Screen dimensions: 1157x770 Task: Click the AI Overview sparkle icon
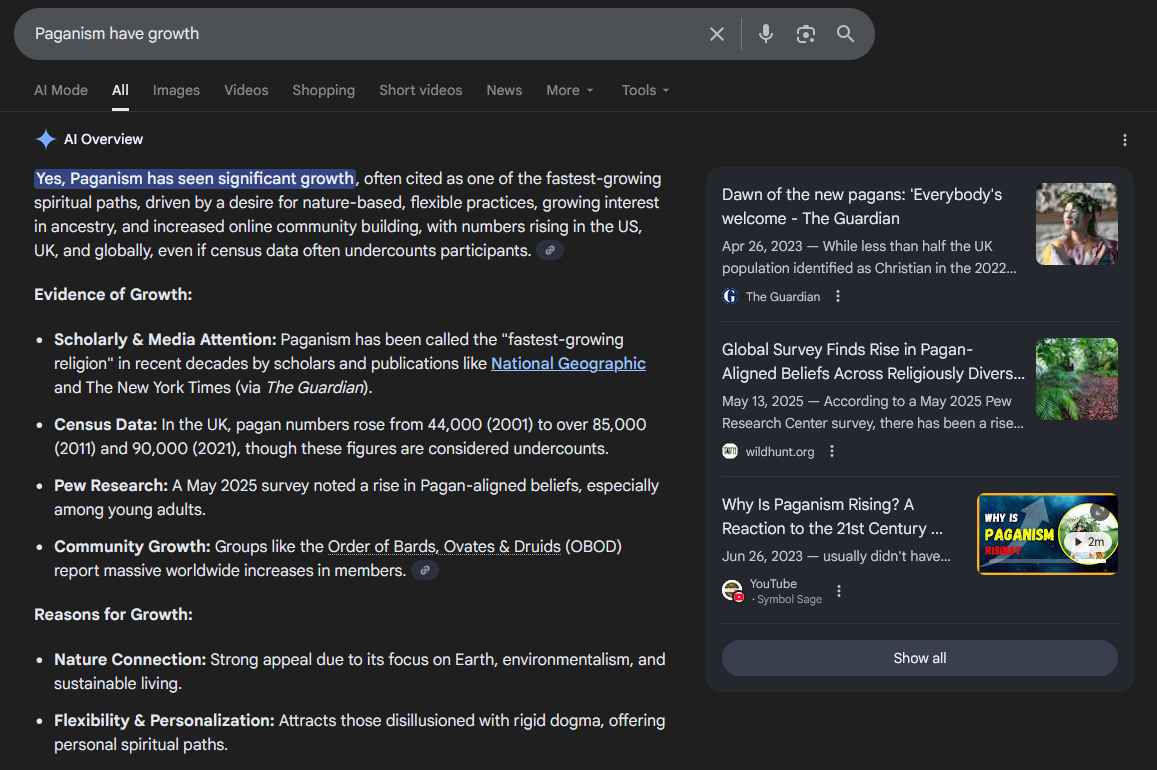coord(46,139)
